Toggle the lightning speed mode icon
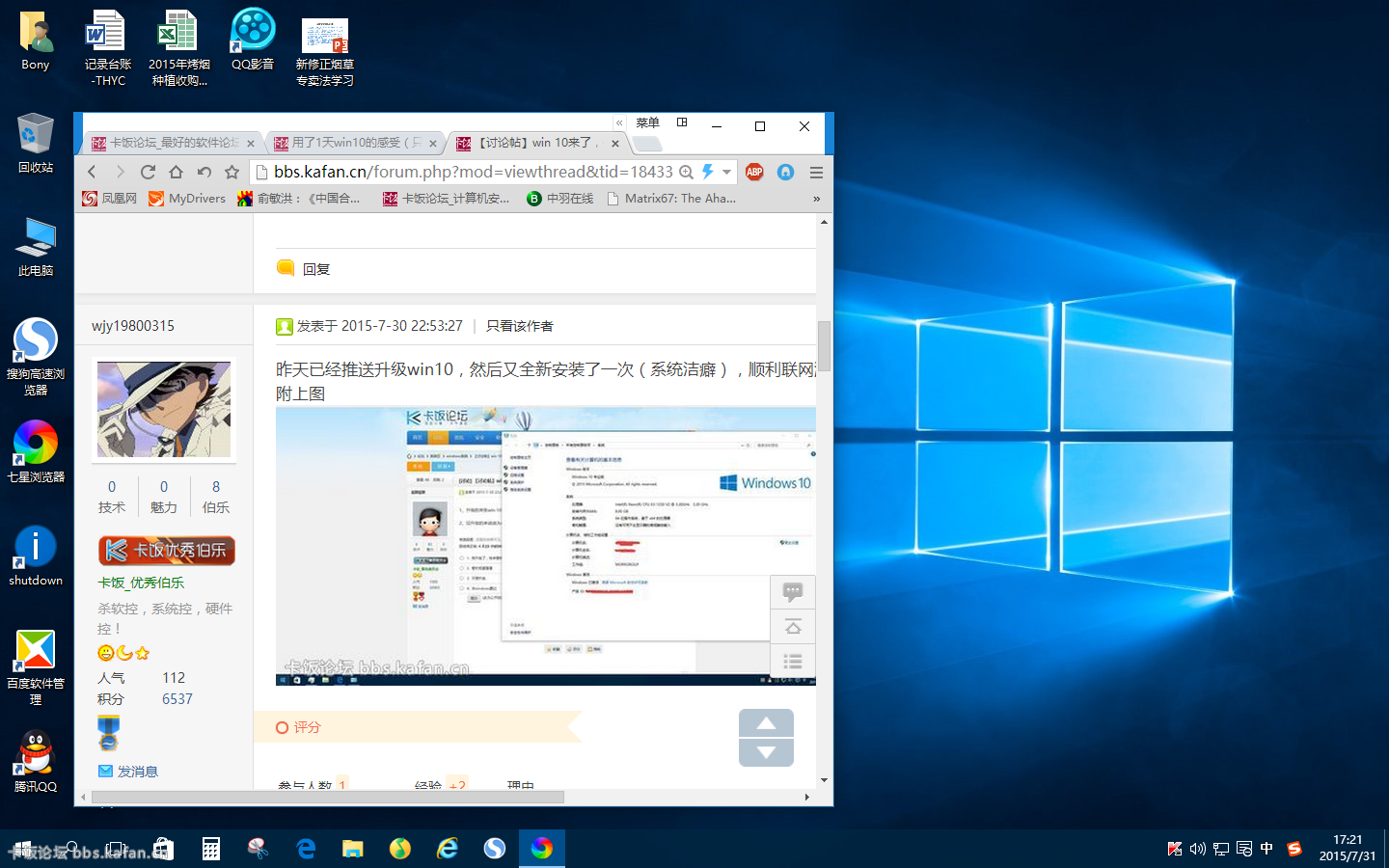1389x868 pixels. click(x=707, y=172)
